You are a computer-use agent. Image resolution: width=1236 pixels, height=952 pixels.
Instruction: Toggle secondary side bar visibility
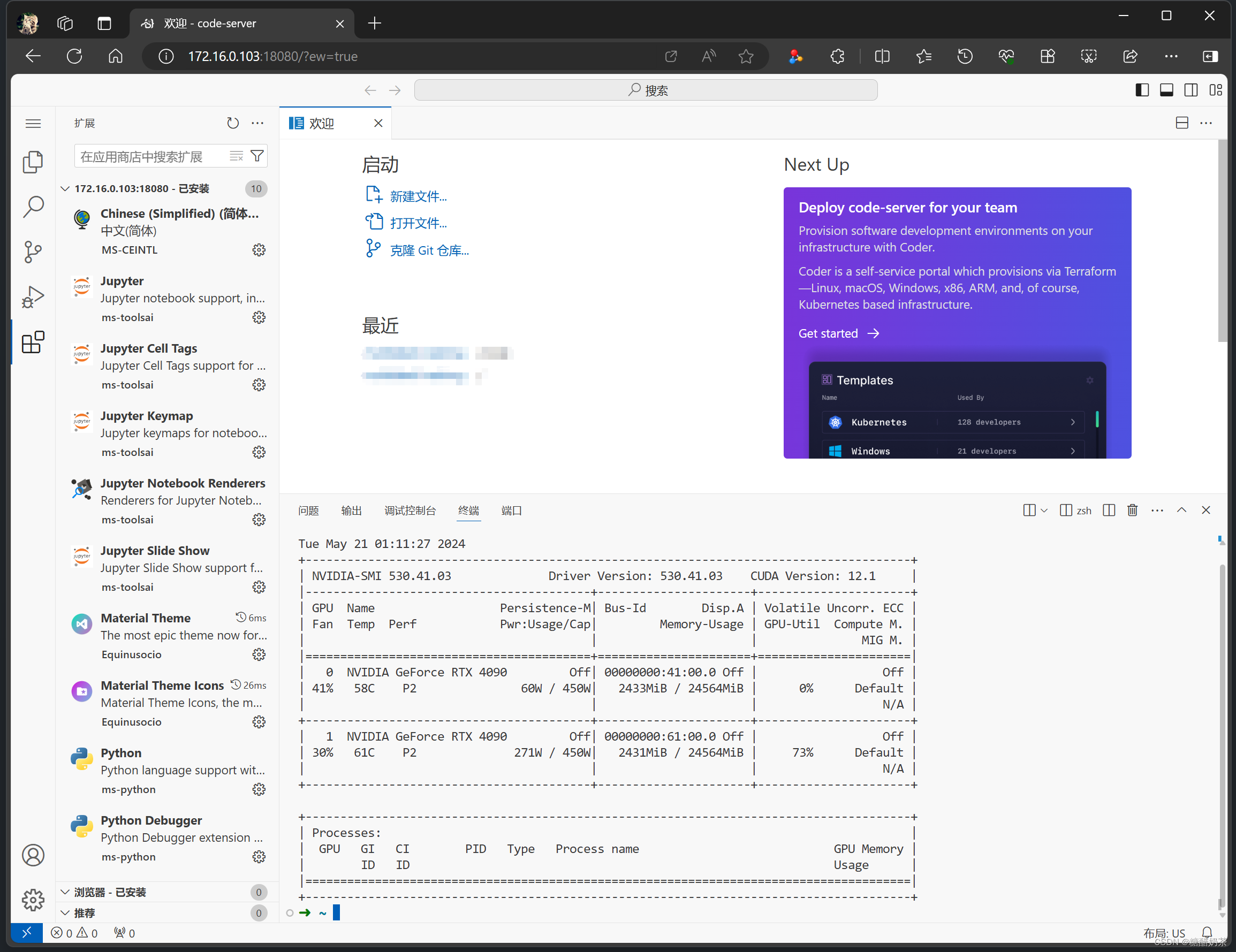click(x=1190, y=90)
